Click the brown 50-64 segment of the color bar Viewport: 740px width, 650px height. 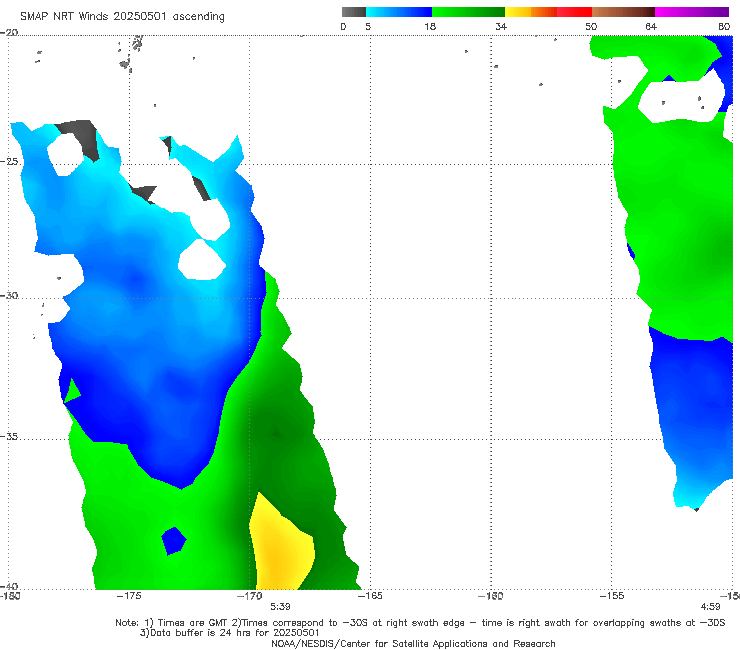pos(623,12)
